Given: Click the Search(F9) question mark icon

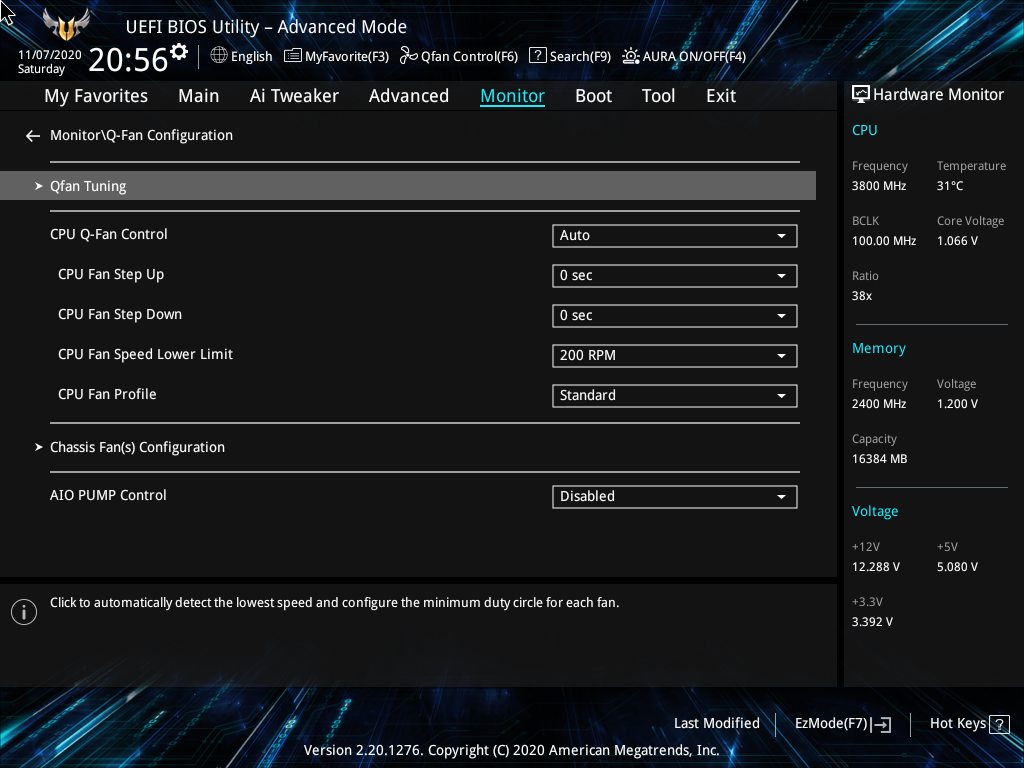Looking at the screenshot, I should click(537, 56).
